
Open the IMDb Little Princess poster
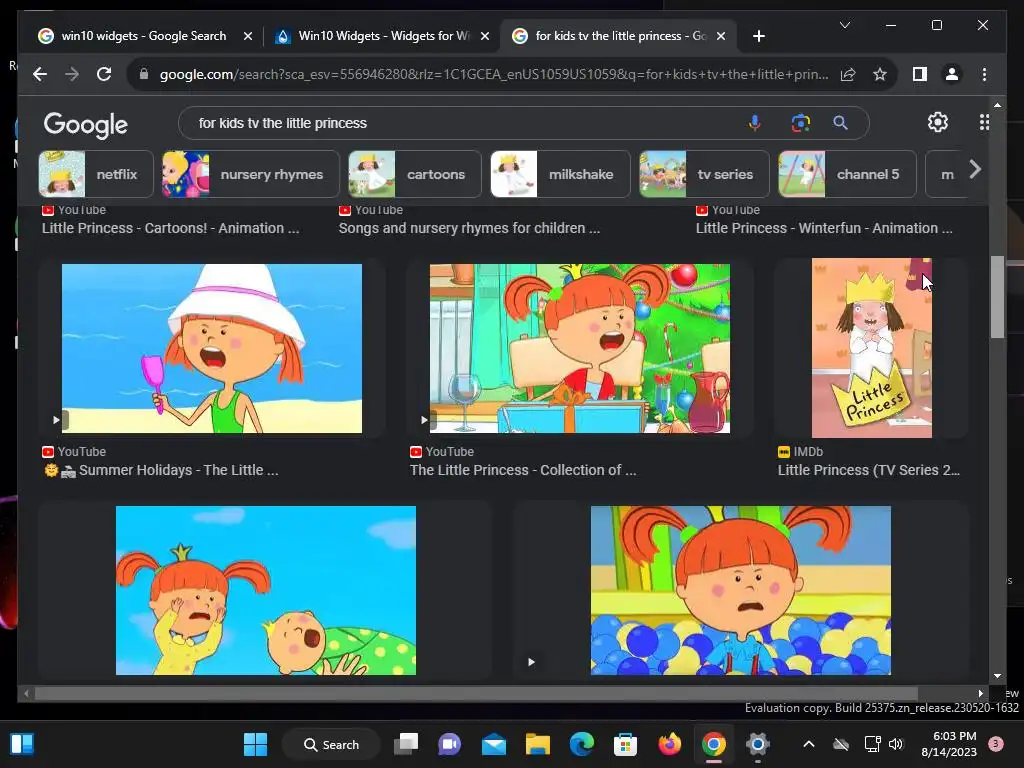tap(872, 348)
